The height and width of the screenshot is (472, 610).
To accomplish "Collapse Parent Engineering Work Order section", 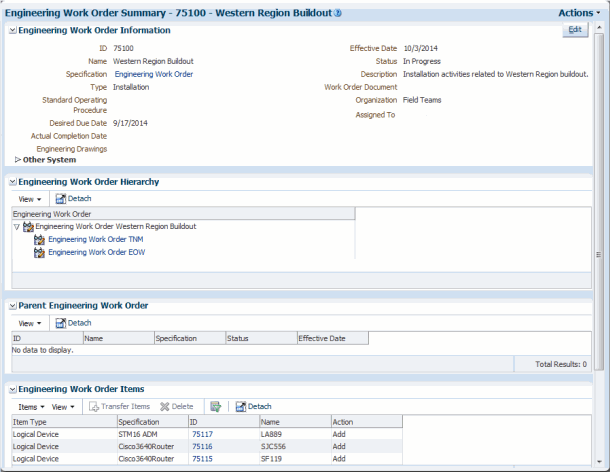I will [x=13, y=306].
